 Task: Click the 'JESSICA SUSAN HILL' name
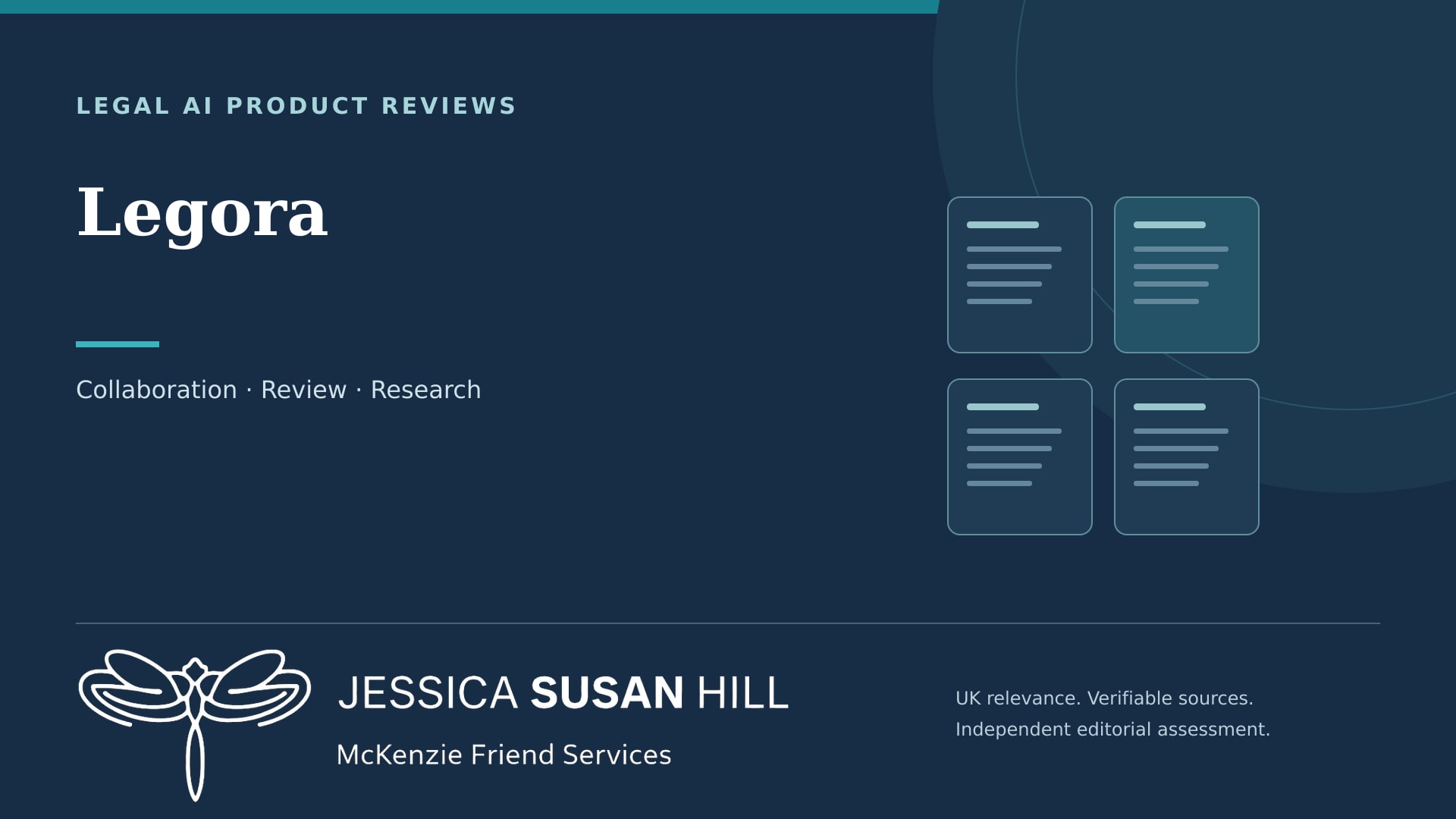(x=563, y=693)
